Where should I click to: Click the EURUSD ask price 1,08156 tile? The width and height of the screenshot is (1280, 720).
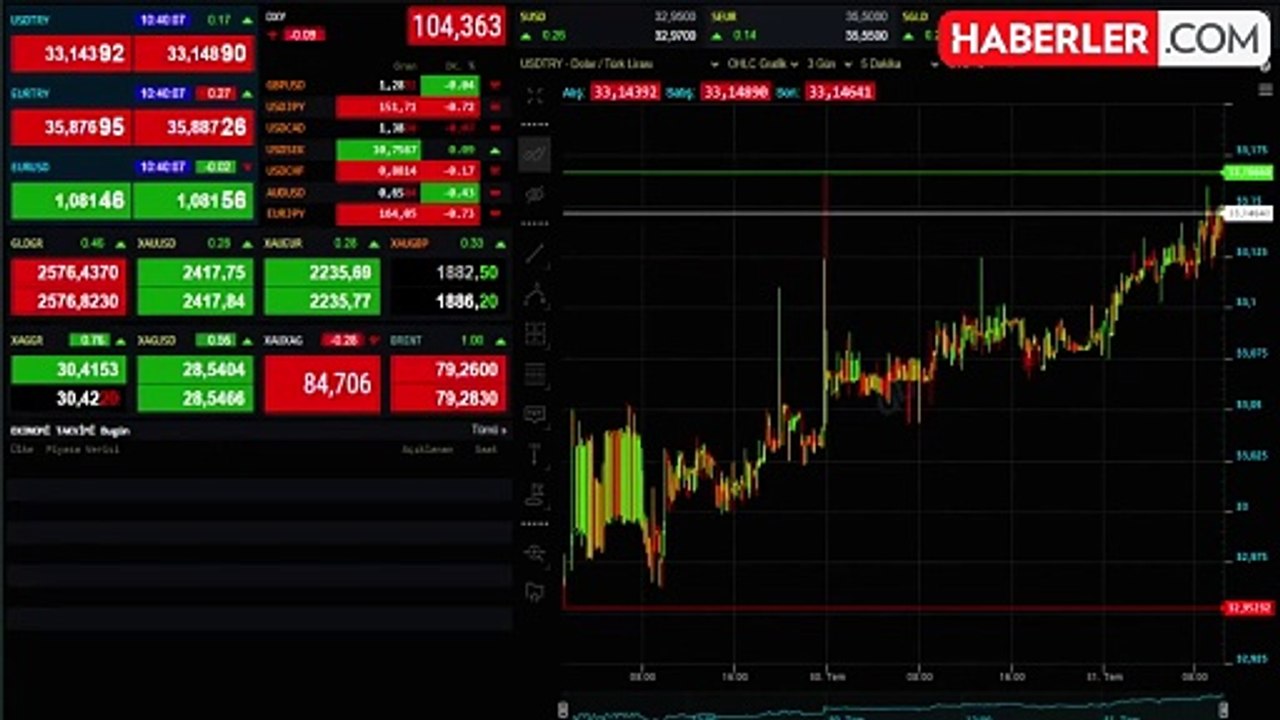[x=194, y=201]
